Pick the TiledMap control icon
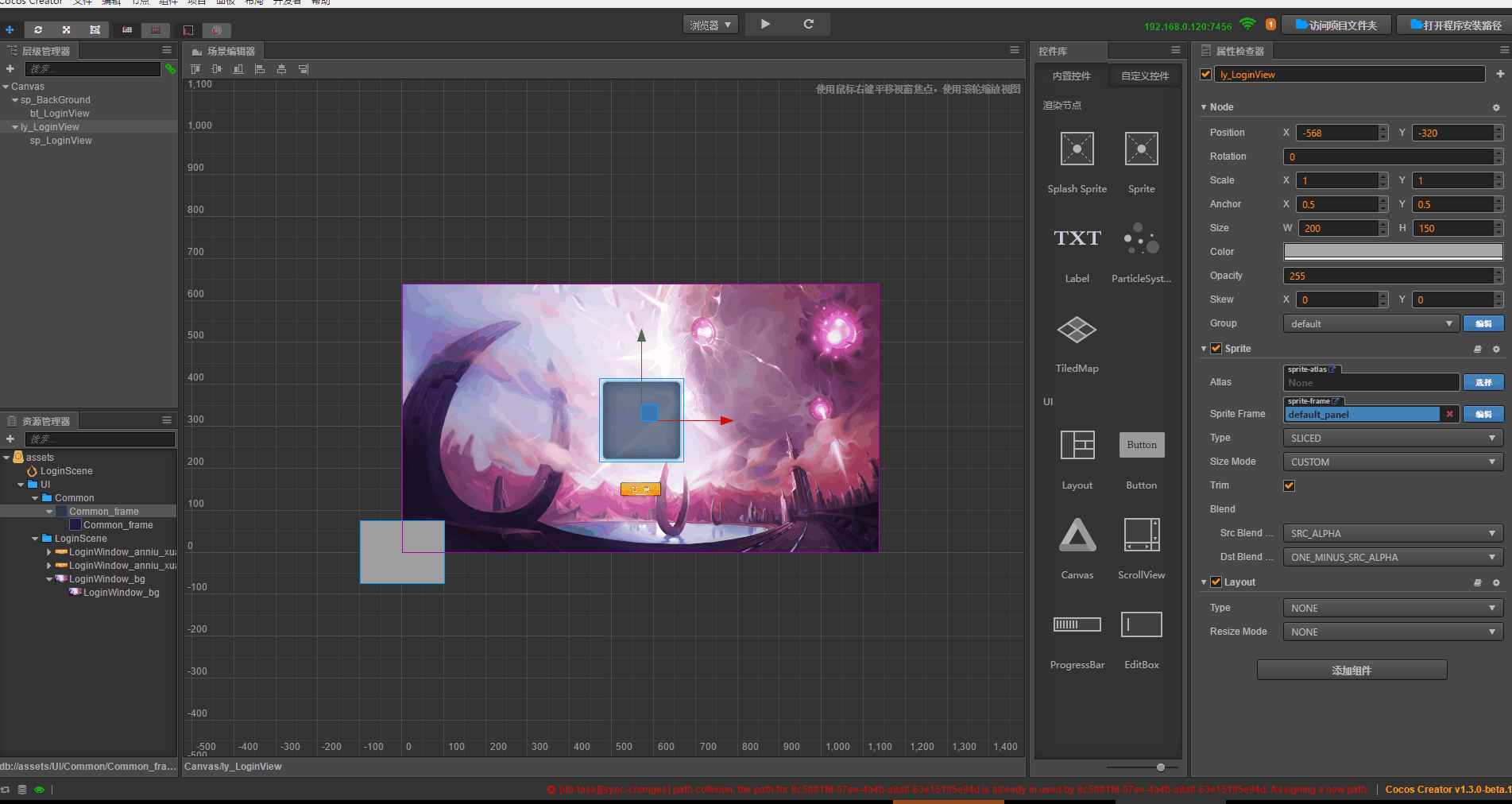This screenshot has height=804, width=1512. (x=1077, y=329)
